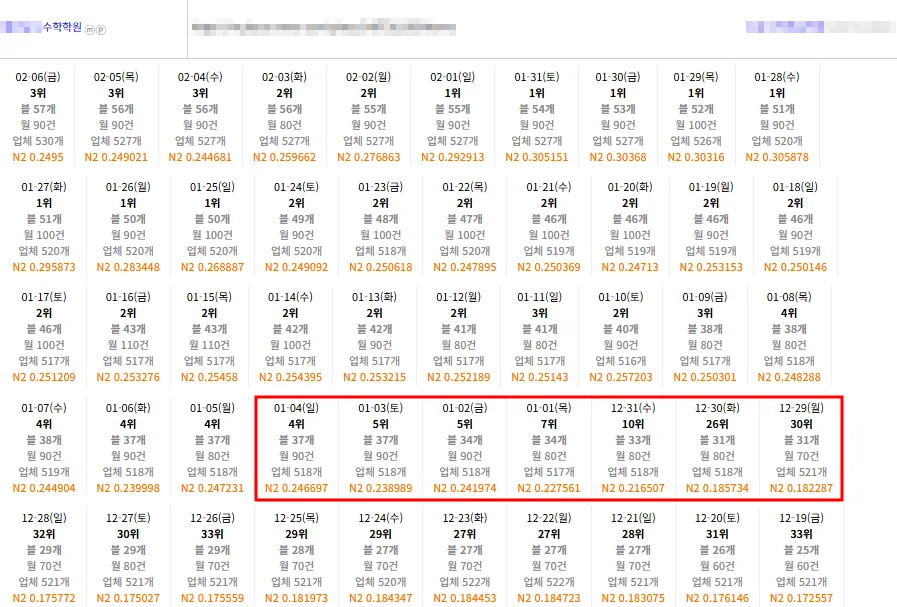Select the 01-31(토) date cell
The height and width of the screenshot is (607, 897).
click(537, 77)
